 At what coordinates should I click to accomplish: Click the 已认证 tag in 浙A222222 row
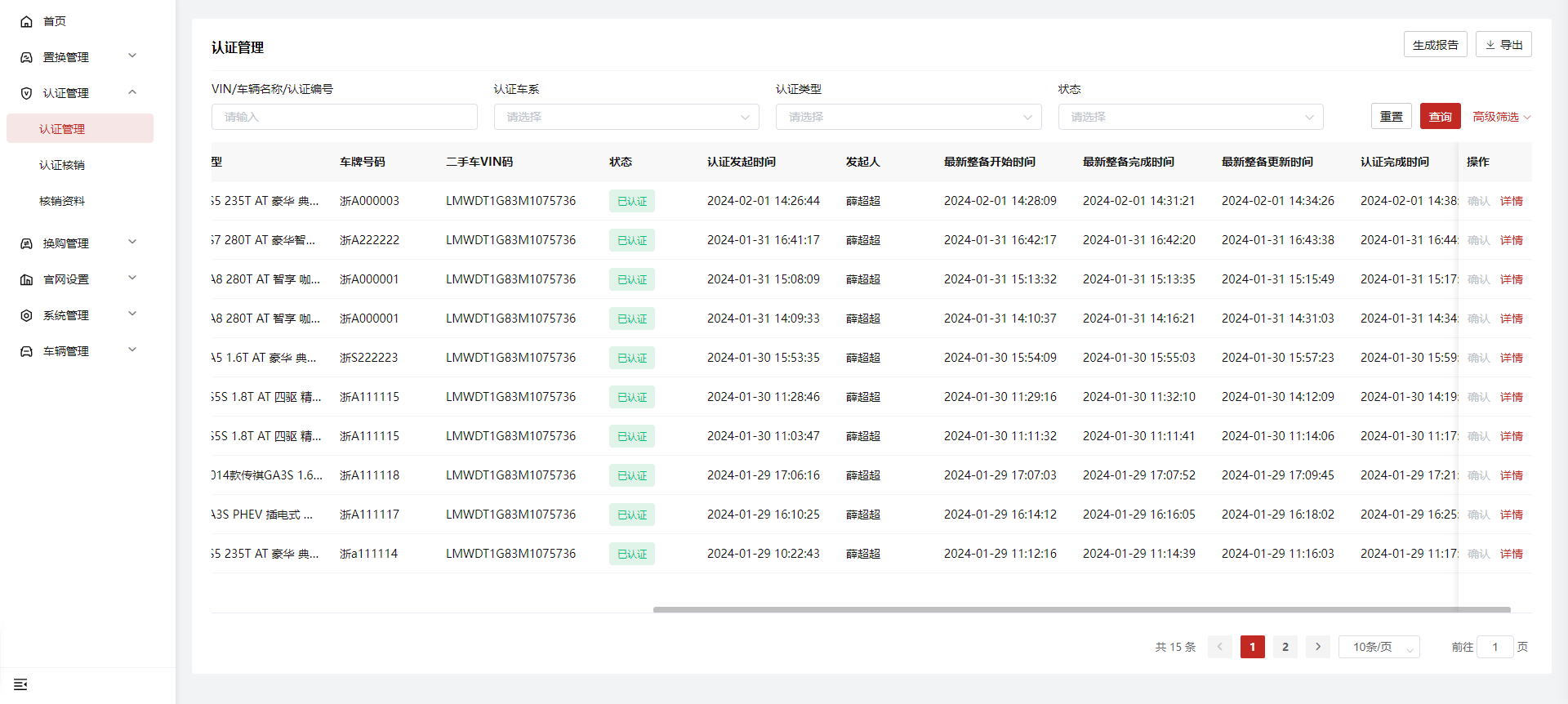[631, 240]
